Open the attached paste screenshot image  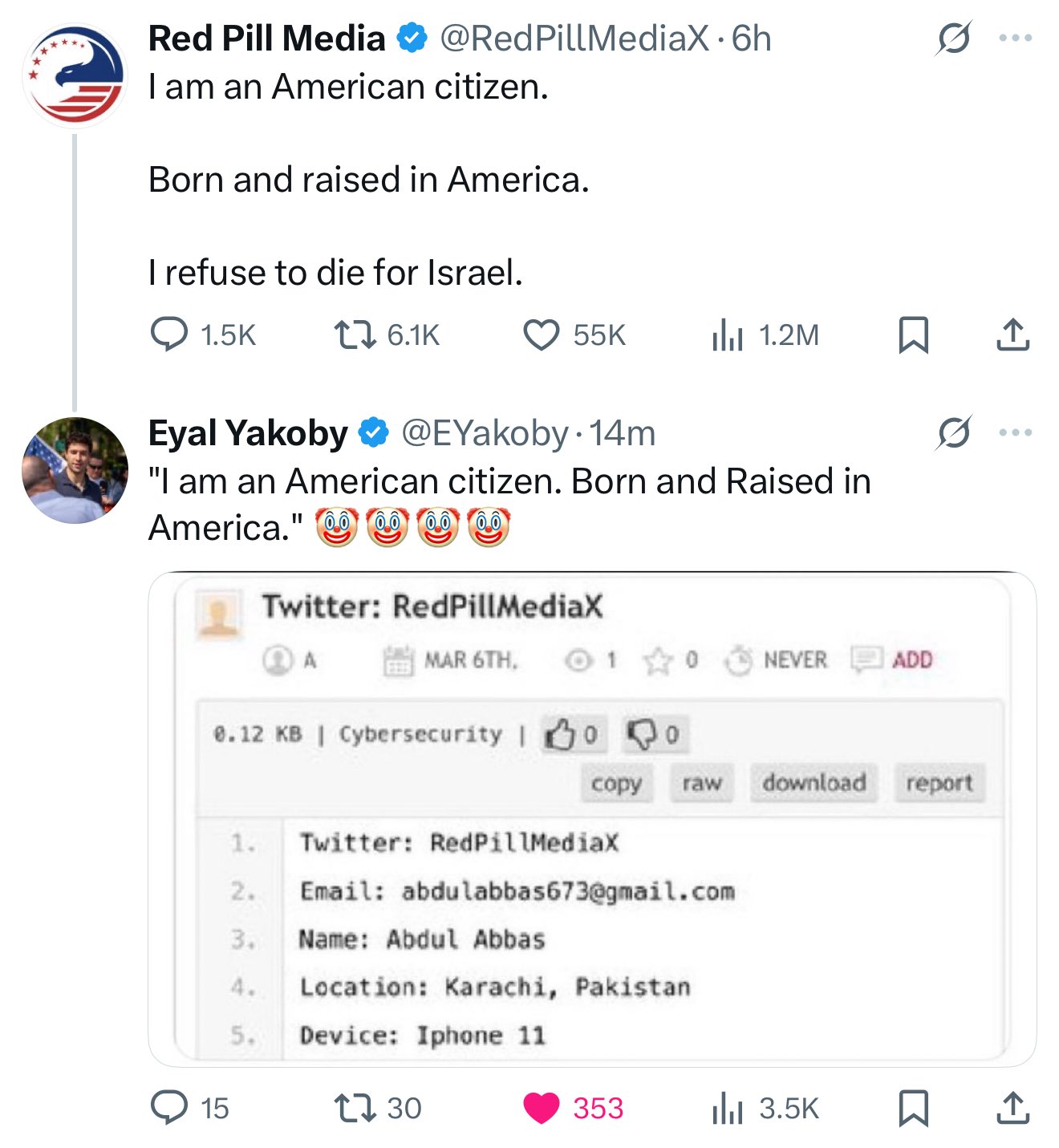(x=591, y=818)
